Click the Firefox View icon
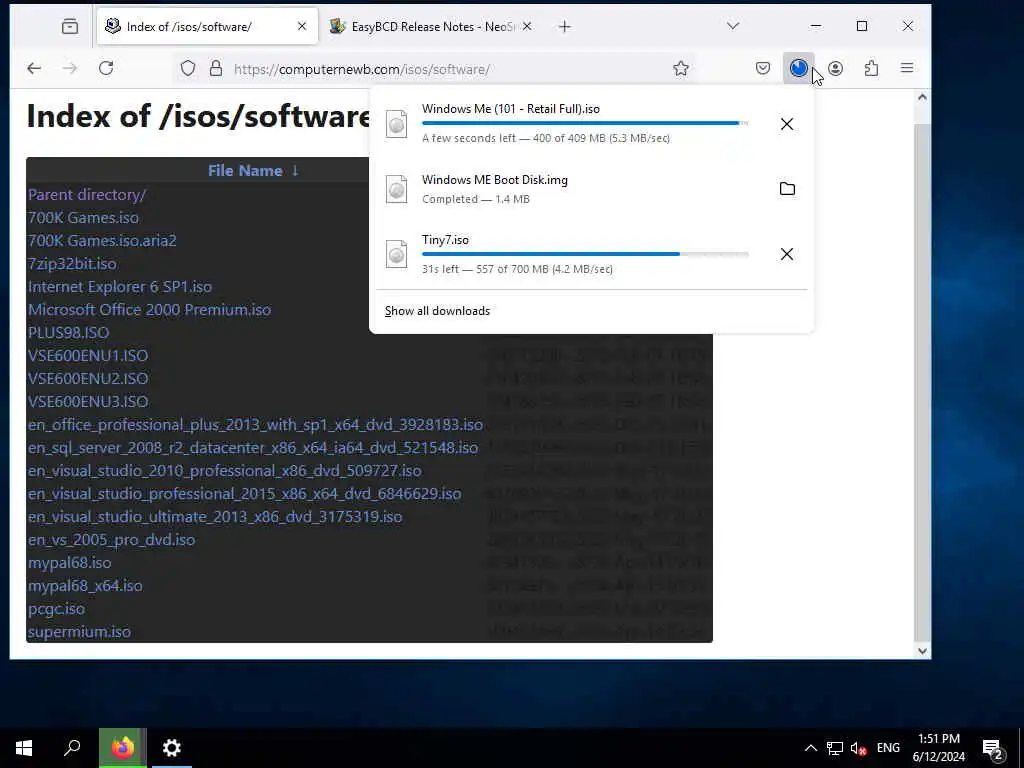 click(69, 26)
